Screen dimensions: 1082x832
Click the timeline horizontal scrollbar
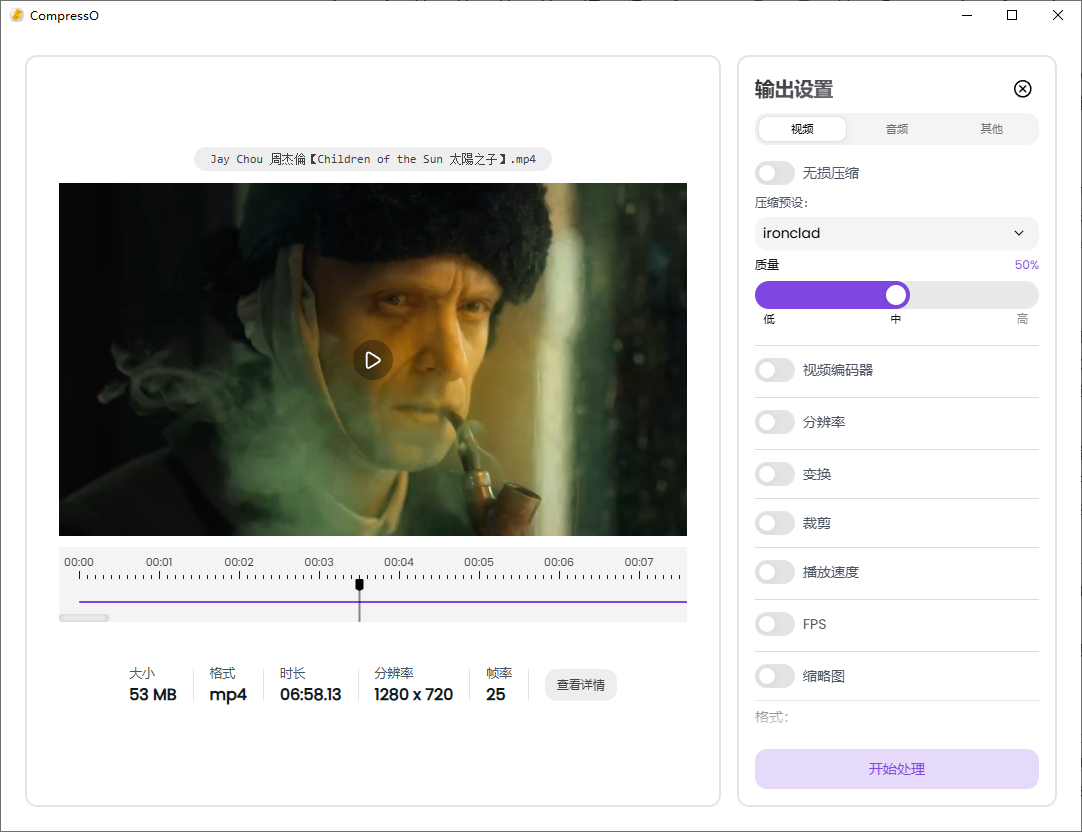pyautogui.click(x=84, y=618)
